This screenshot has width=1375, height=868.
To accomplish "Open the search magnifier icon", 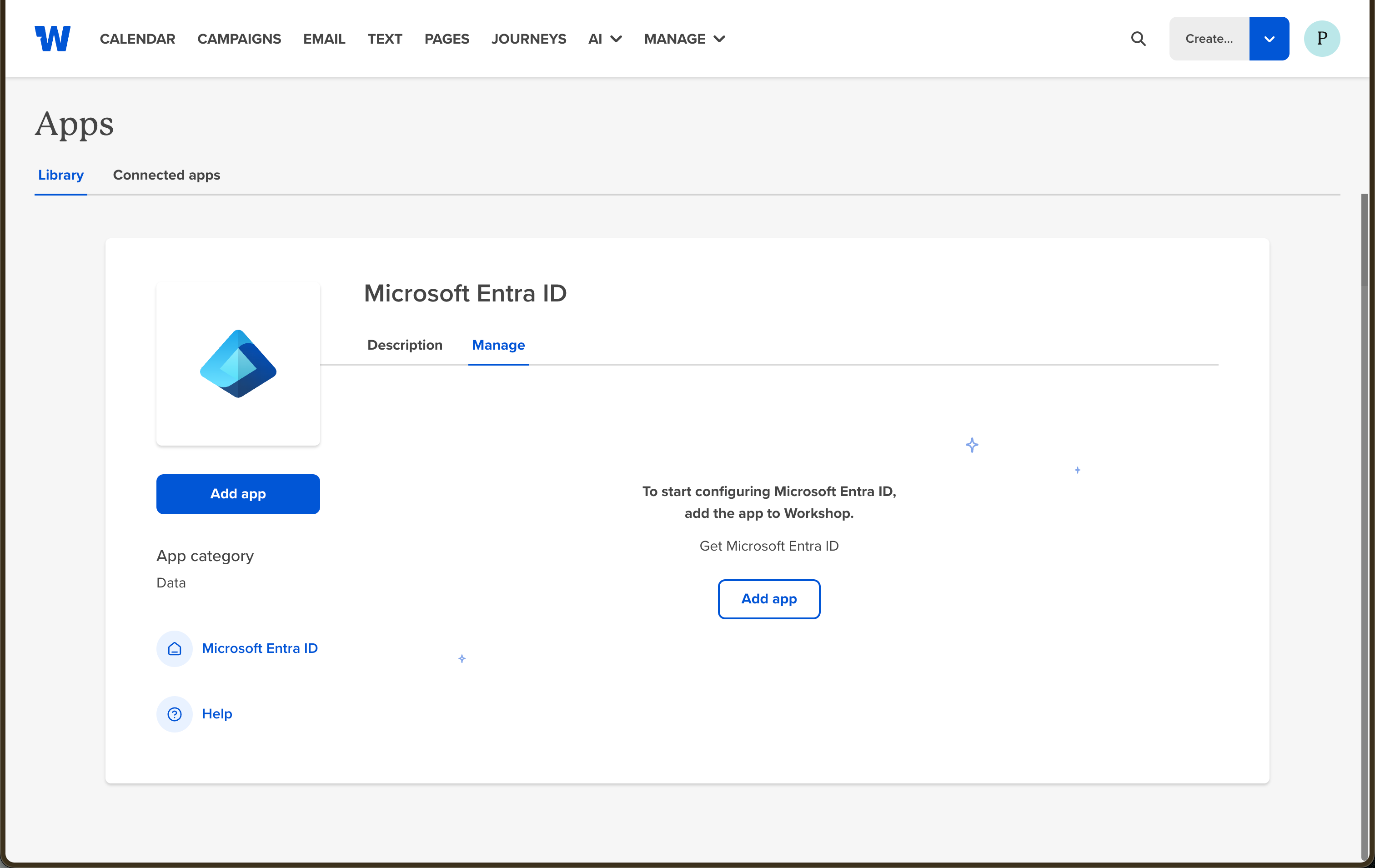I will pos(1138,38).
